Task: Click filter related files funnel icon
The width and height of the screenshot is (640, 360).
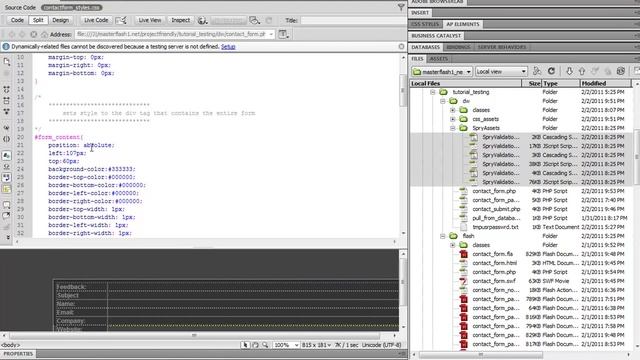Action: point(401,7)
